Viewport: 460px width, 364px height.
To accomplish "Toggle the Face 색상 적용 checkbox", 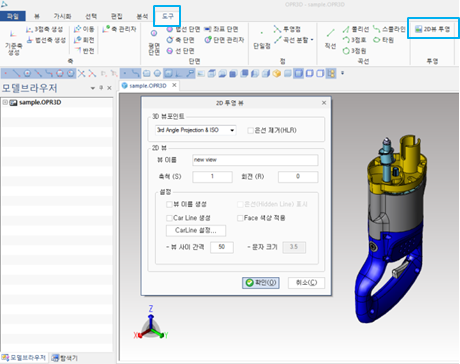I will coord(240,218).
